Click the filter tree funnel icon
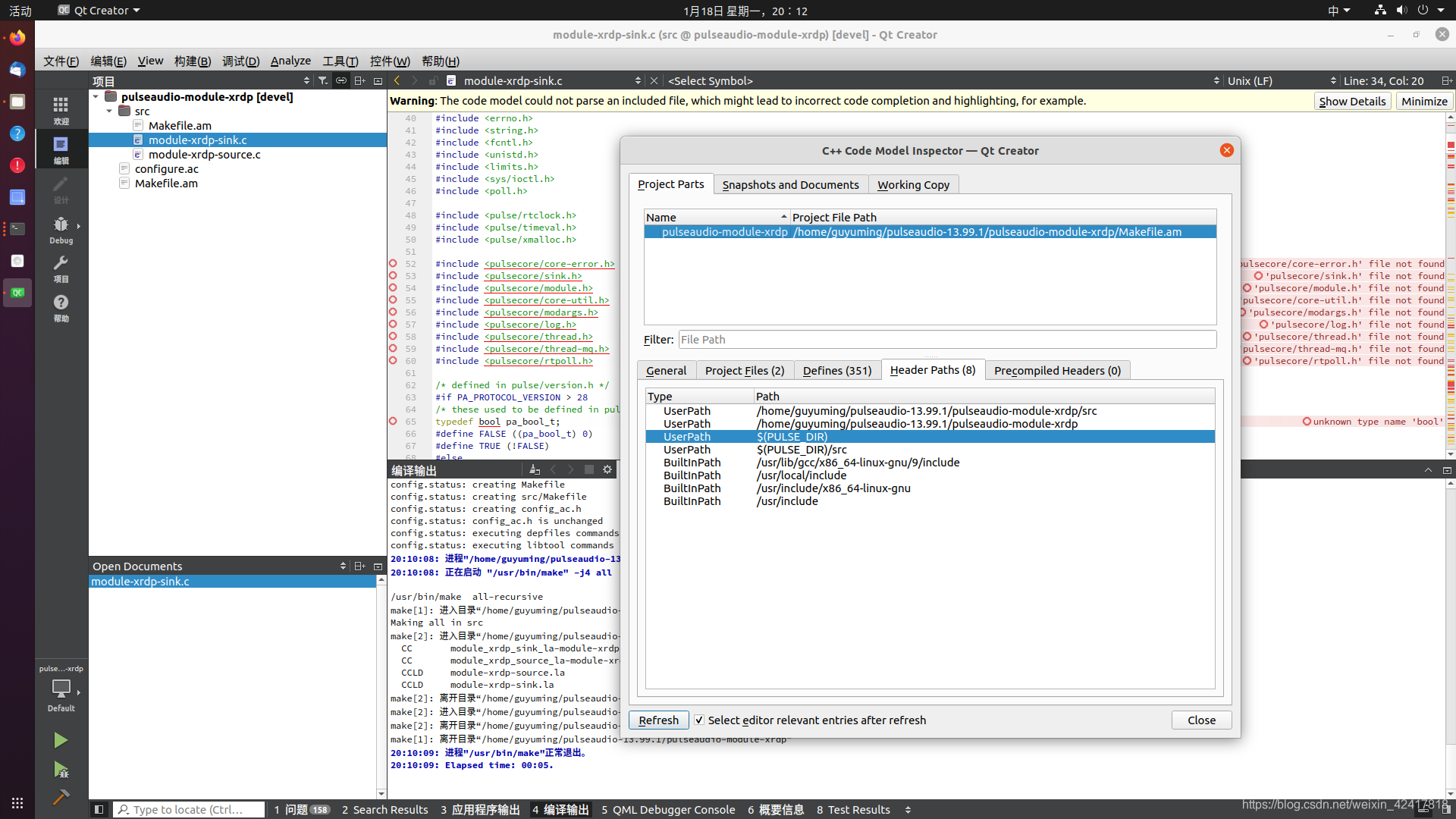Image resolution: width=1456 pixels, height=819 pixels. (x=323, y=80)
